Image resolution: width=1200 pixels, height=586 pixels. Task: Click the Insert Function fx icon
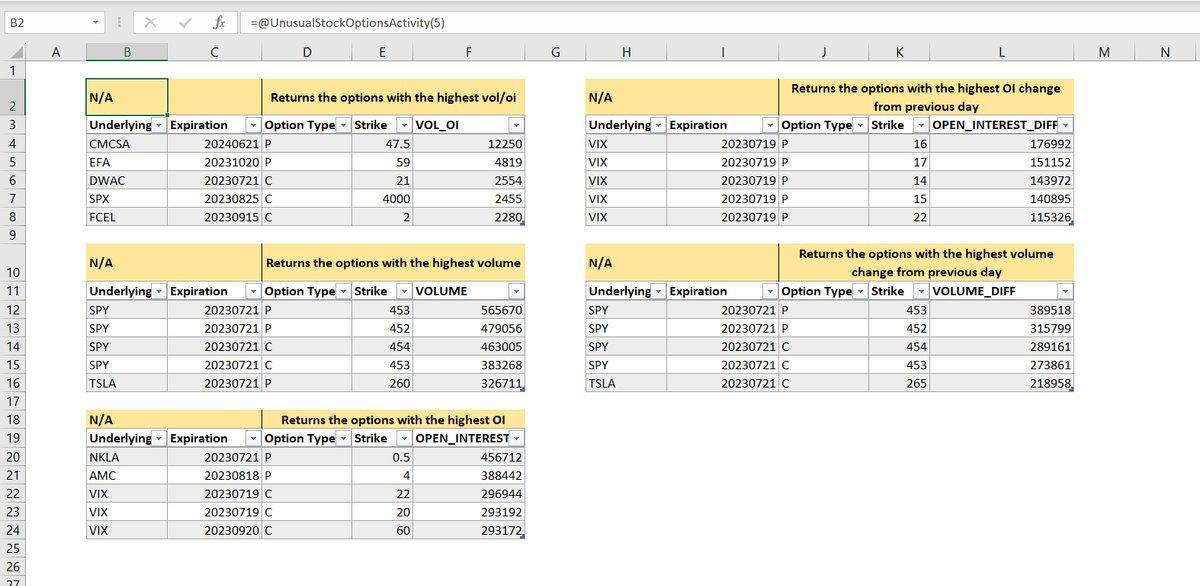tap(218, 22)
